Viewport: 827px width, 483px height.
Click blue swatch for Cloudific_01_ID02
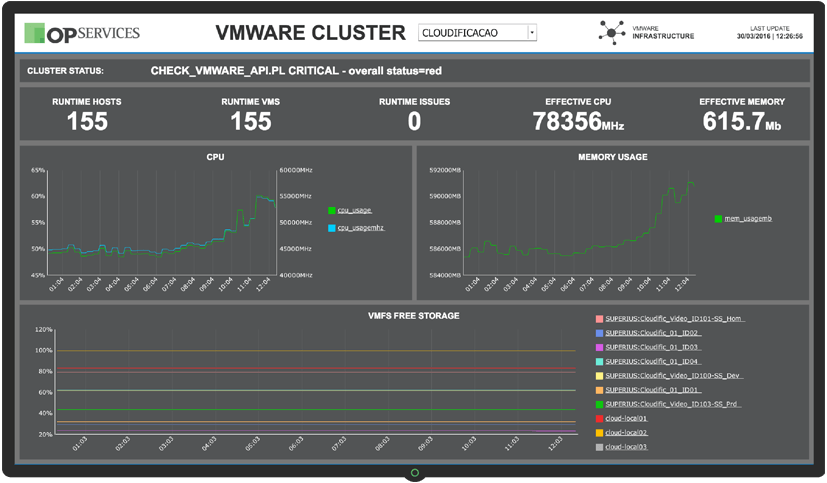[599, 333]
